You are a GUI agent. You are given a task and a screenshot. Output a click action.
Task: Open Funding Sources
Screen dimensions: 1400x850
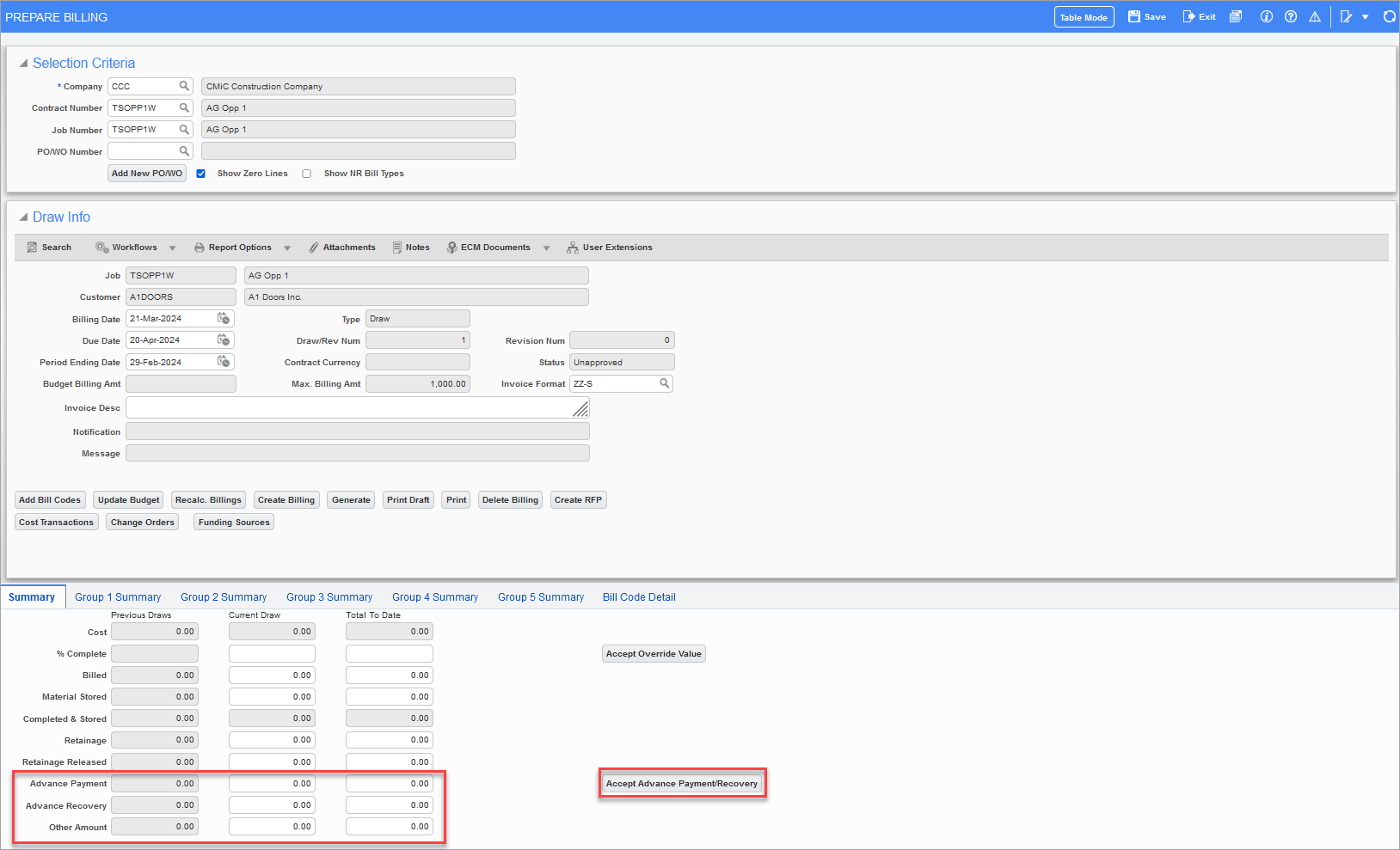click(234, 523)
